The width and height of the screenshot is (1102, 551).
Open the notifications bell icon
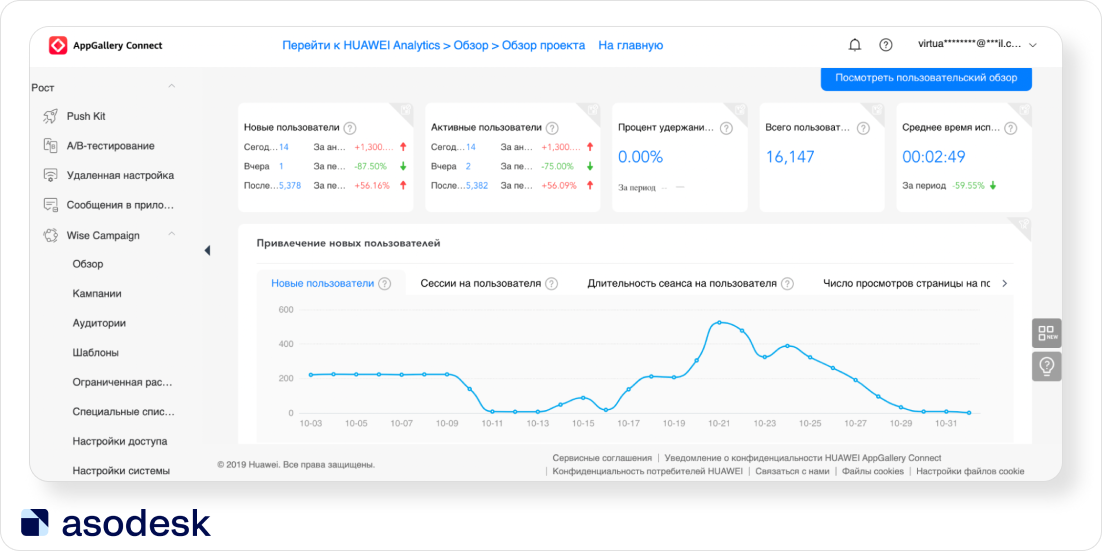[854, 45]
